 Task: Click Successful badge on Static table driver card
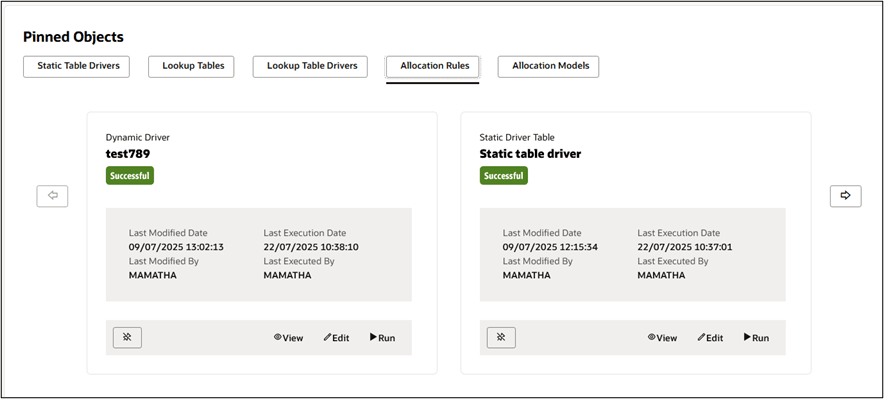click(x=503, y=176)
